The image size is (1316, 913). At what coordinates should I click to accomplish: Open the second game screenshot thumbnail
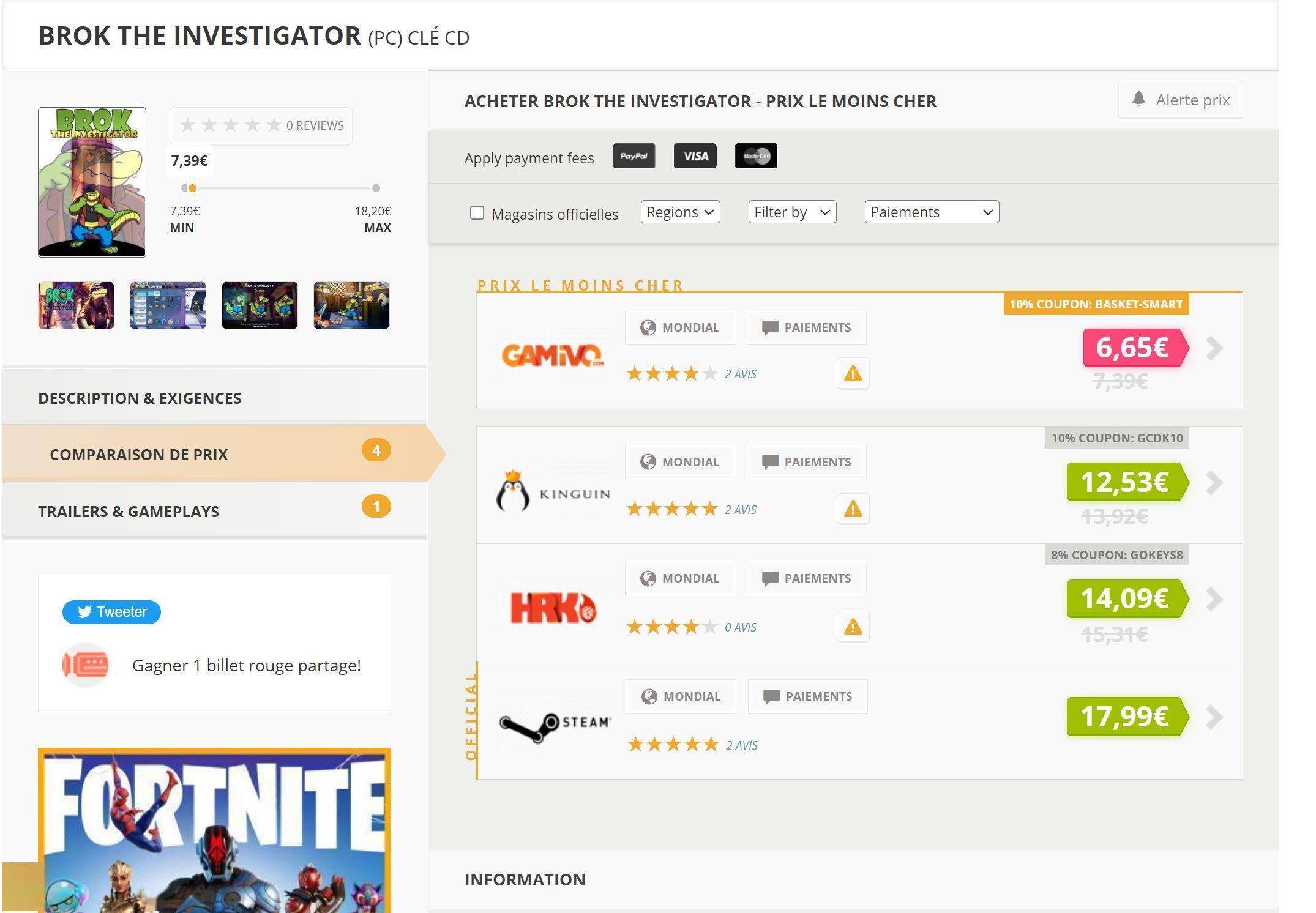(168, 305)
